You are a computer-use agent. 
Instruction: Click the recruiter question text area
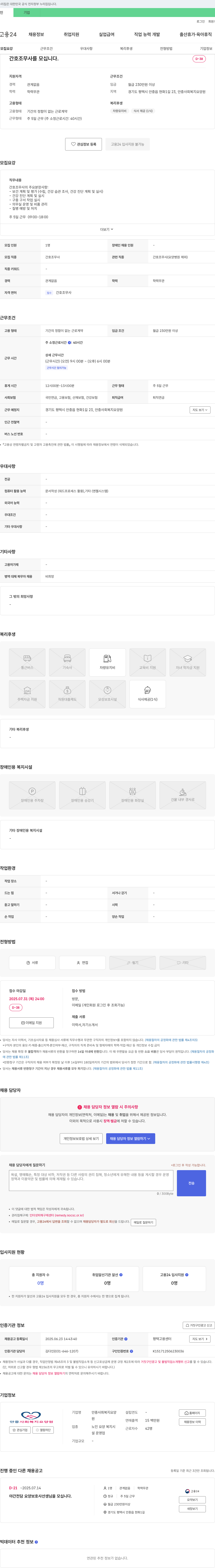[91, 1180]
